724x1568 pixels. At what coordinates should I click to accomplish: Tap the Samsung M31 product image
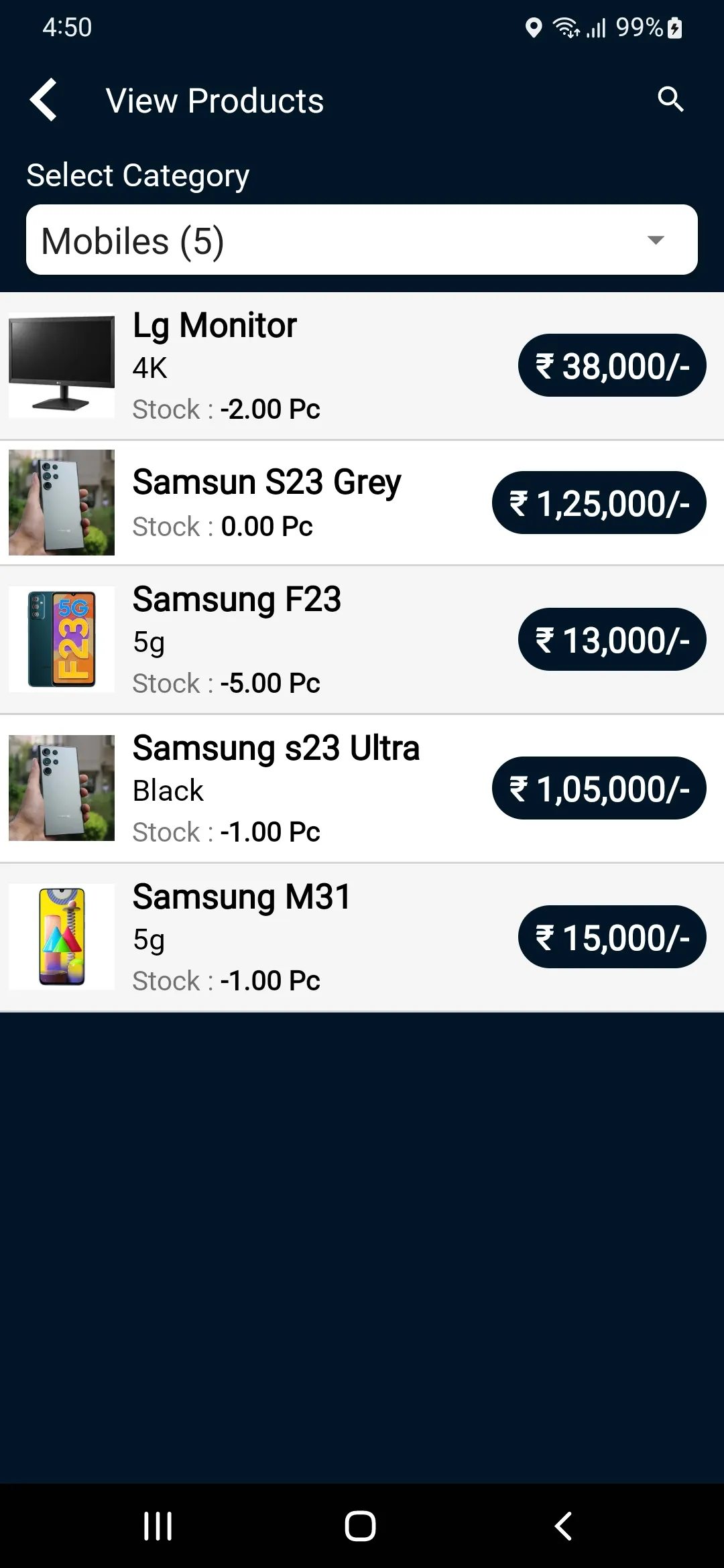pyautogui.click(x=62, y=937)
